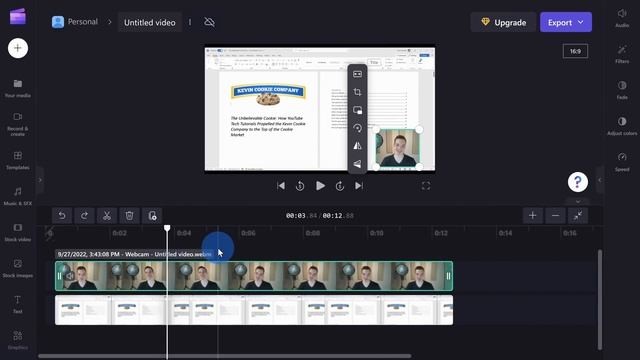The width and height of the screenshot is (640, 360).
Task: Open the Record & create panel
Action: (x=18, y=124)
